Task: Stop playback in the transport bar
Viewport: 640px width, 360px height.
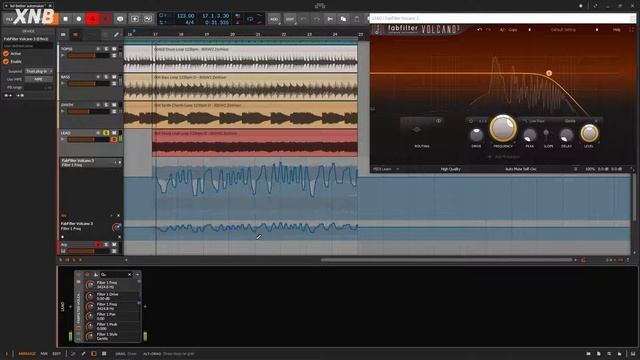Action: tap(65, 19)
